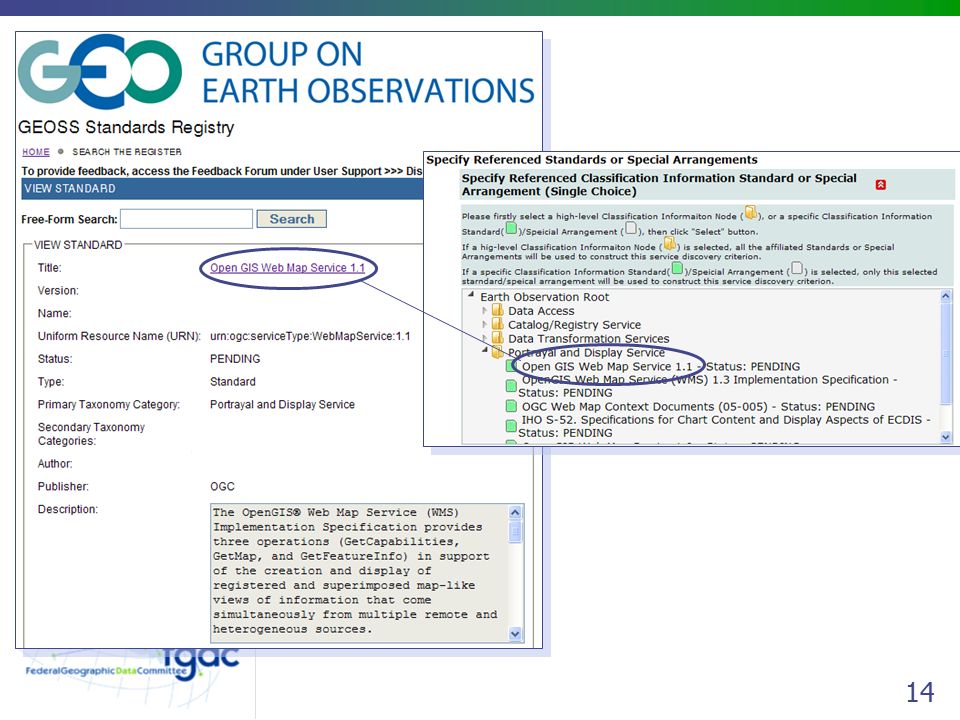Expand the Catalog/Registry Service node

pos(484,324)
